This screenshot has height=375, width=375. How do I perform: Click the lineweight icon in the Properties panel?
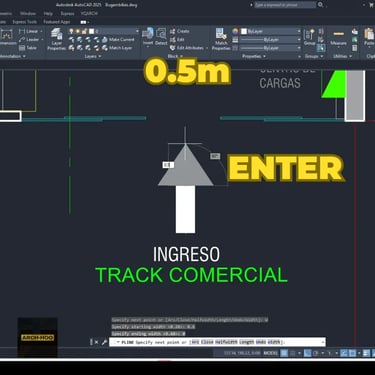click(x=235, y=40)
